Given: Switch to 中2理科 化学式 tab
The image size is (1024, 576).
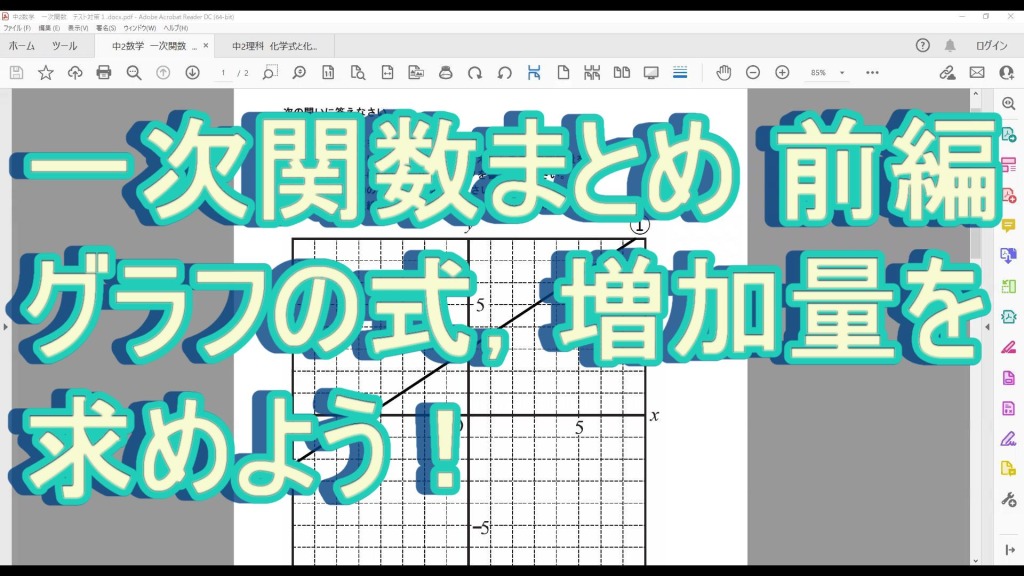Looking at the screenshot, I should click(x=273, y=46).
